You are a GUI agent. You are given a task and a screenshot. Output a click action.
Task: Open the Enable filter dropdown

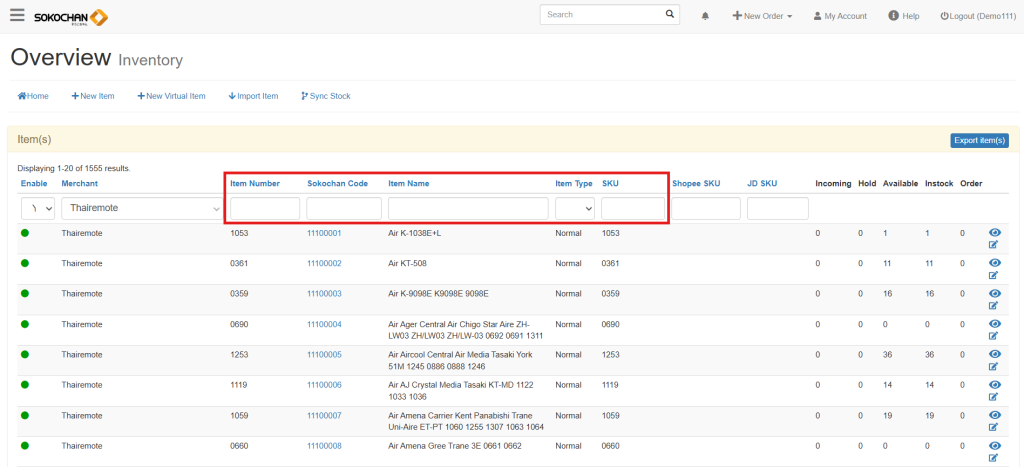37,208
